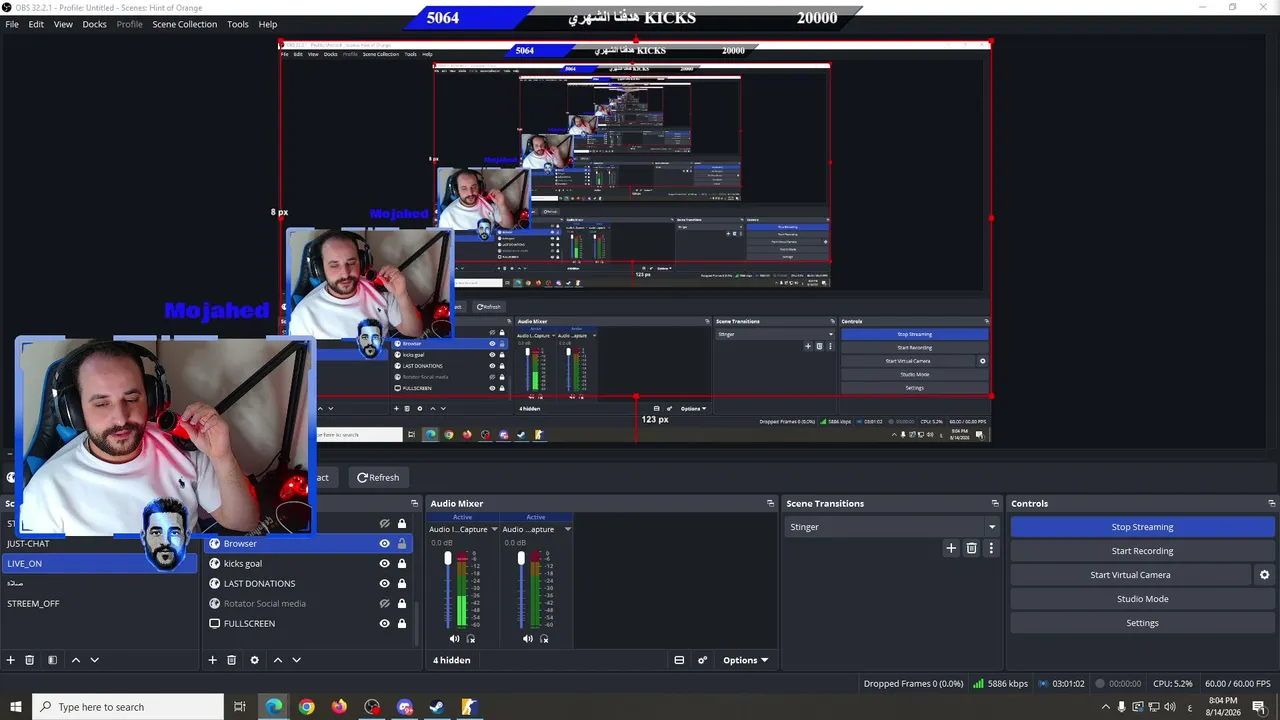Open the Scene Collection menu
Screen dimensions: 1280x720
click(184, 24)
